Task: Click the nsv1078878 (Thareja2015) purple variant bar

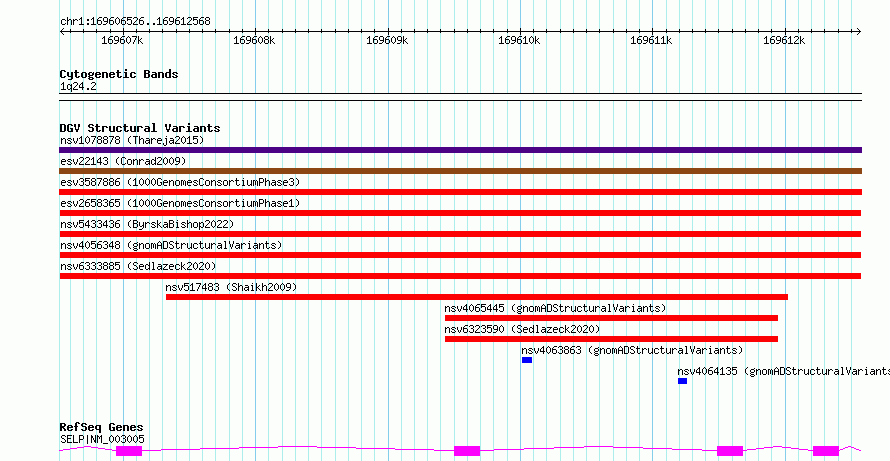Action: click(x=460, y=150)
